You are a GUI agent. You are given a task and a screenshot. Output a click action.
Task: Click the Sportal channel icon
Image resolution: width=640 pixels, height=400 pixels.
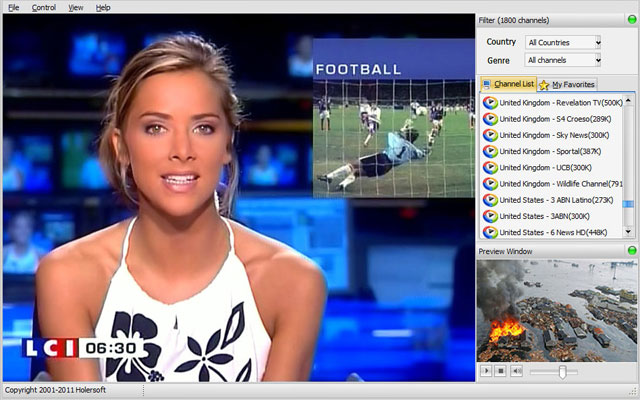pos(490,151)
